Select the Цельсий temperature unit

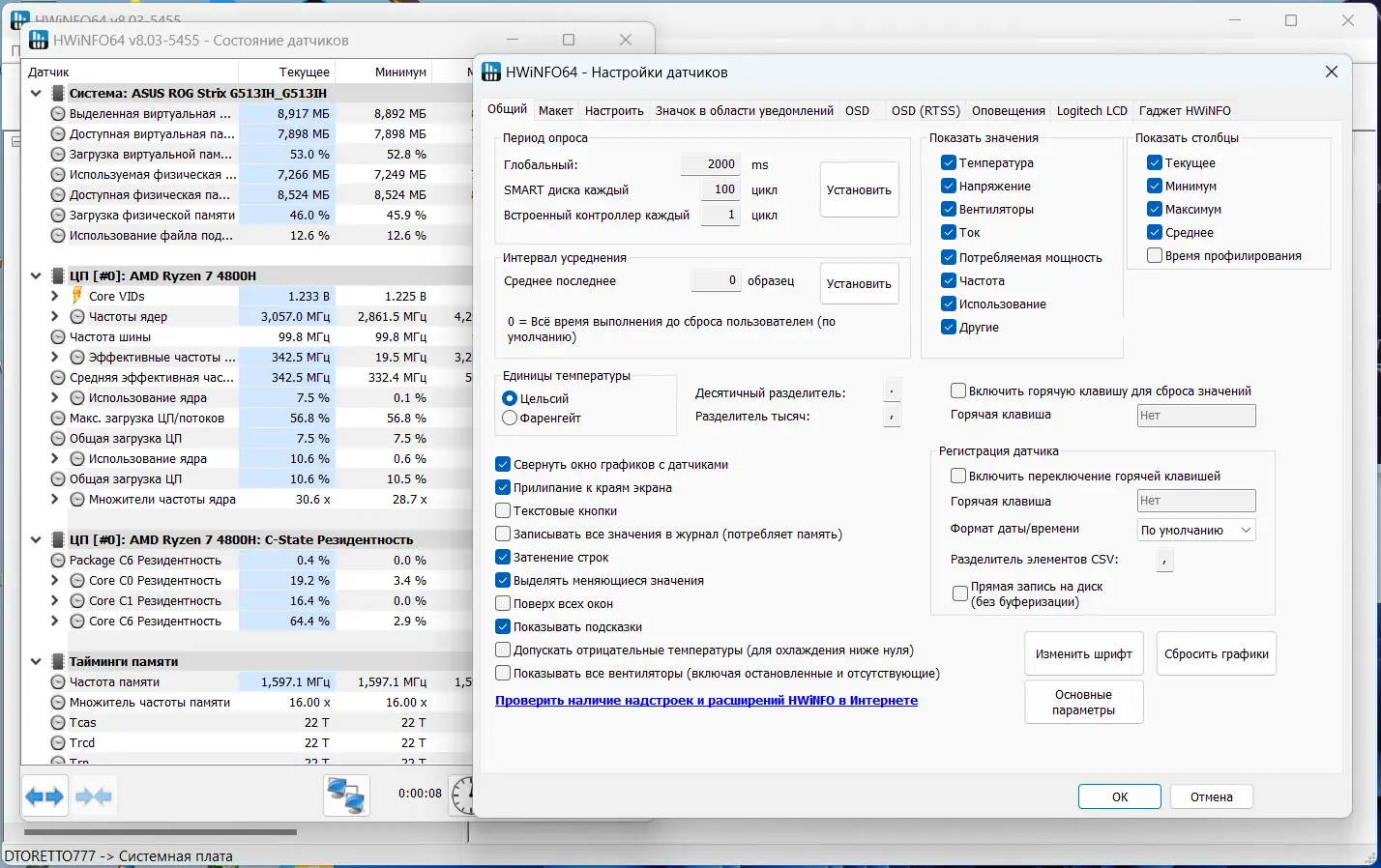tap(510, 398)
